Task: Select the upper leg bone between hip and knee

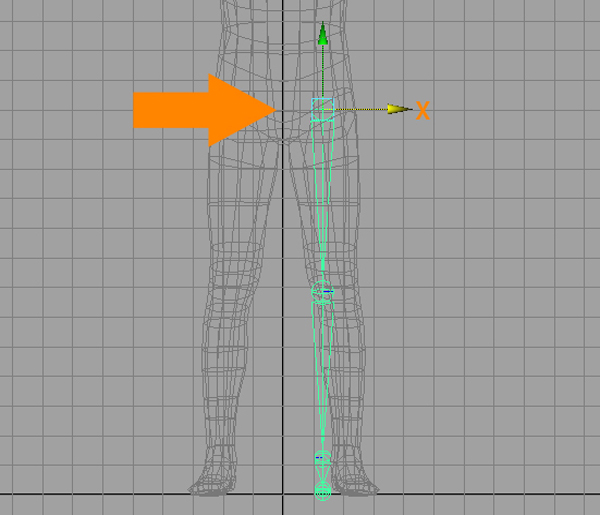Action: (323, 199)
